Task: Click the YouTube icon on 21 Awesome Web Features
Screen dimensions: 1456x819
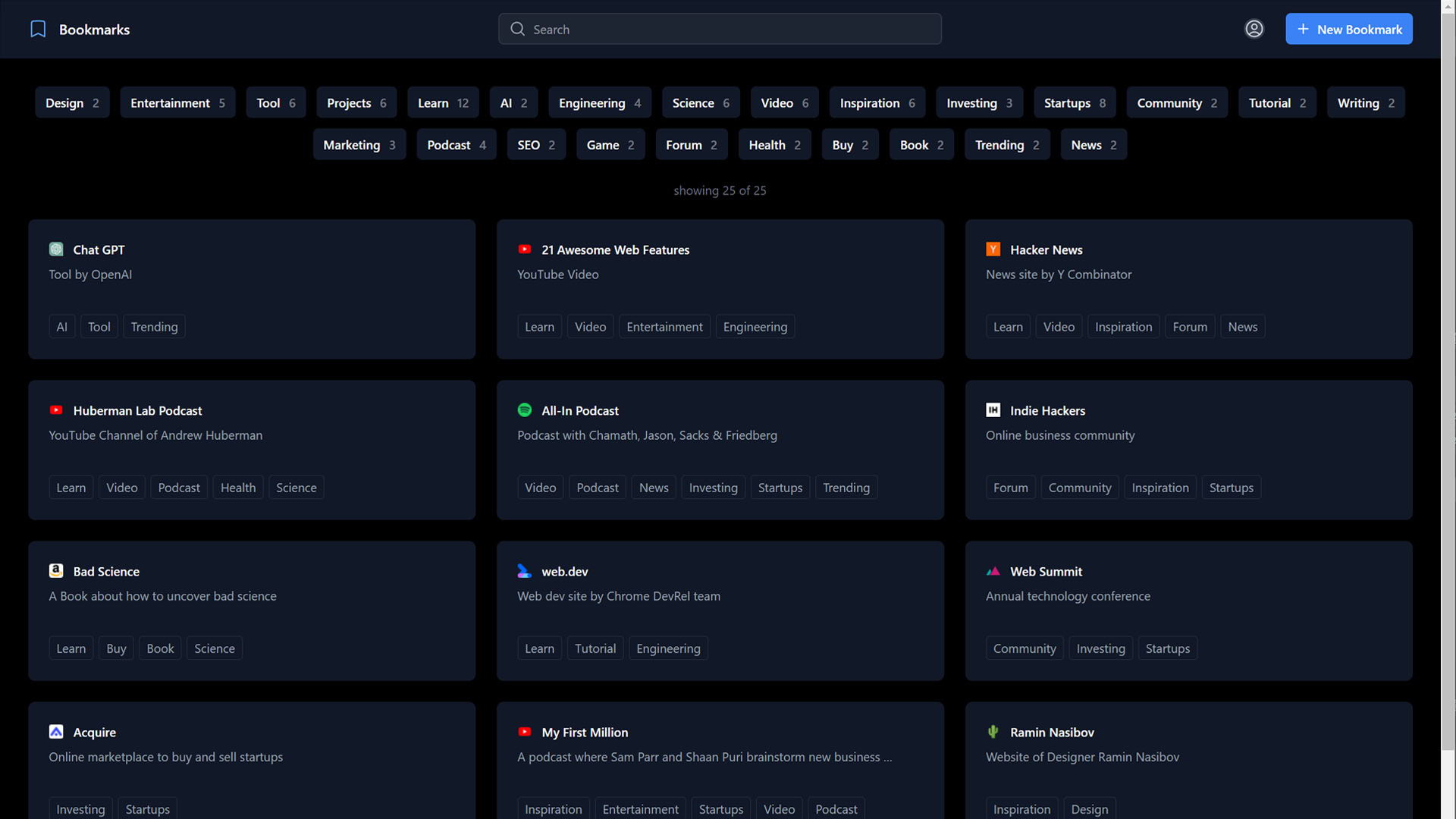Action: pos(525,249)
